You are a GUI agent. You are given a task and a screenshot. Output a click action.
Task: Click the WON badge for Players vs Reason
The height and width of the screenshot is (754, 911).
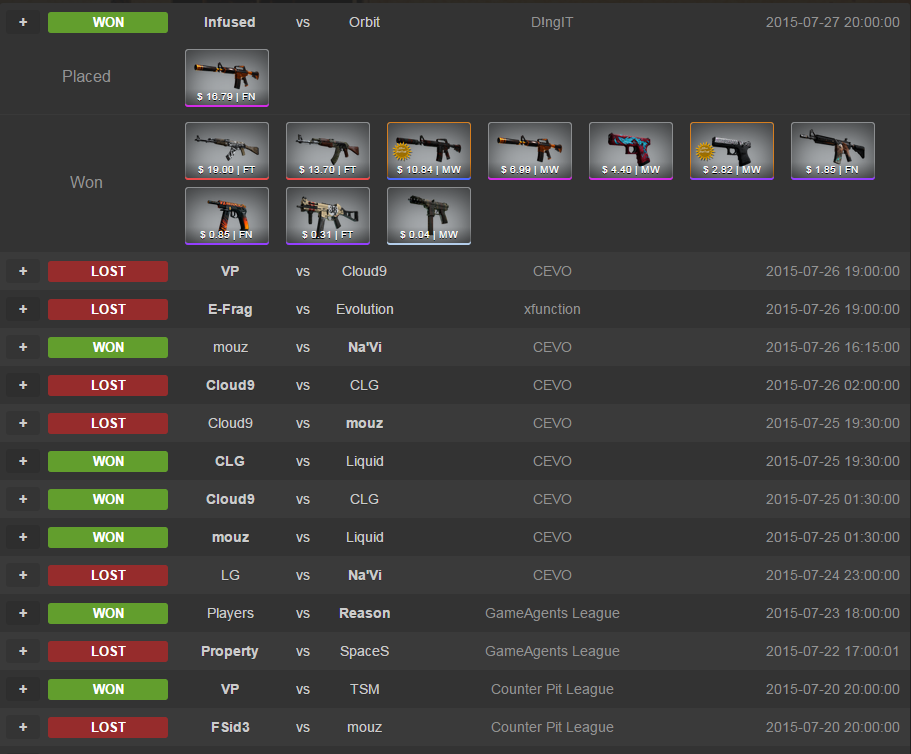tap(108, 613)
